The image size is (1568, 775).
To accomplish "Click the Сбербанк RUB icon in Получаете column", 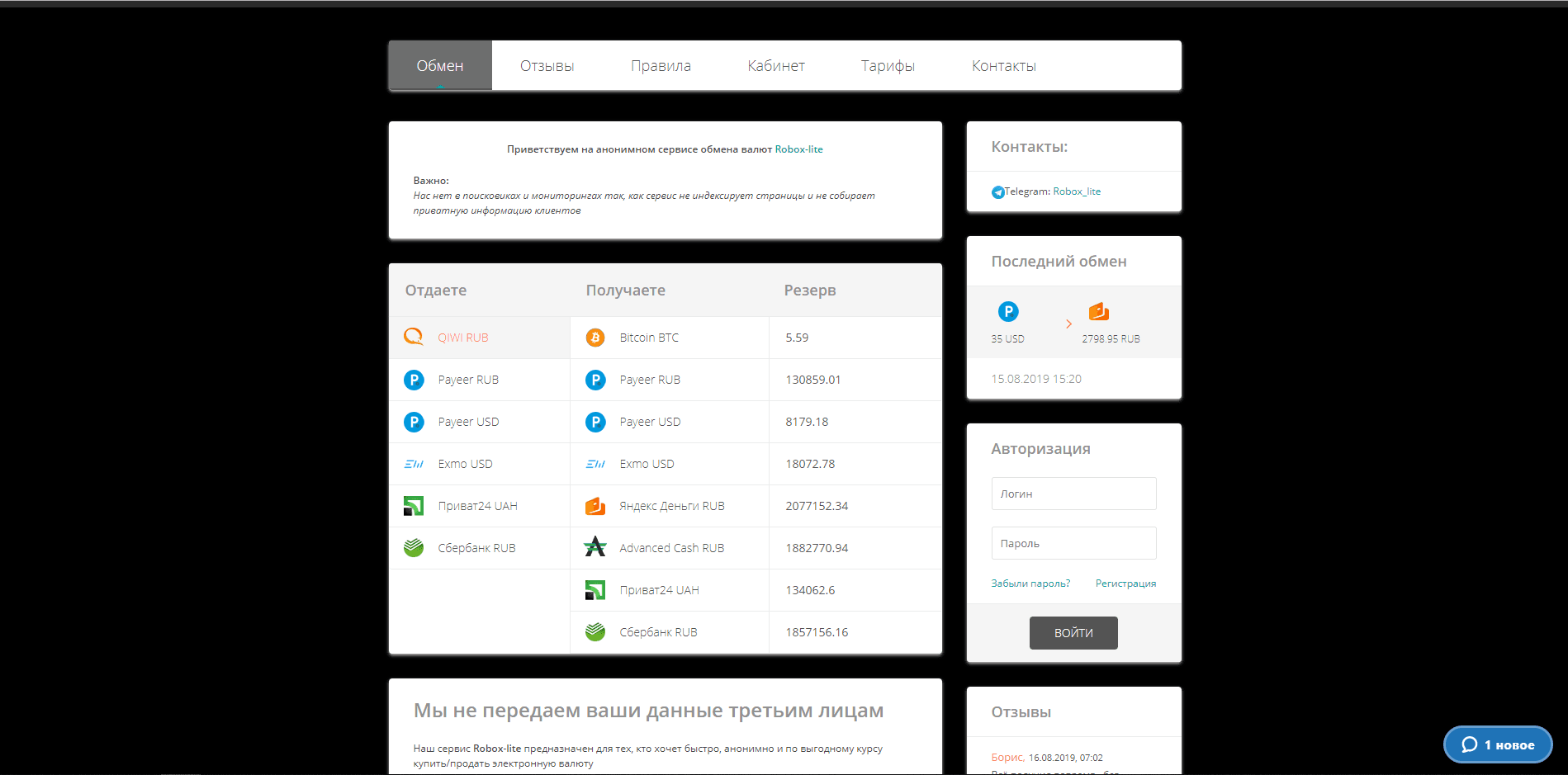I will [x=595, y=631].
